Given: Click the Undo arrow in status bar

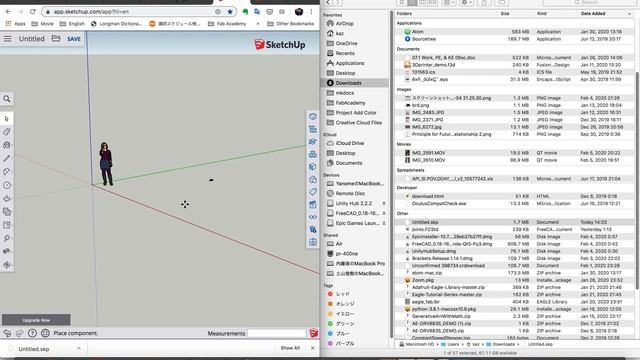Looking at the screenshot, I should tap(7, 333).
